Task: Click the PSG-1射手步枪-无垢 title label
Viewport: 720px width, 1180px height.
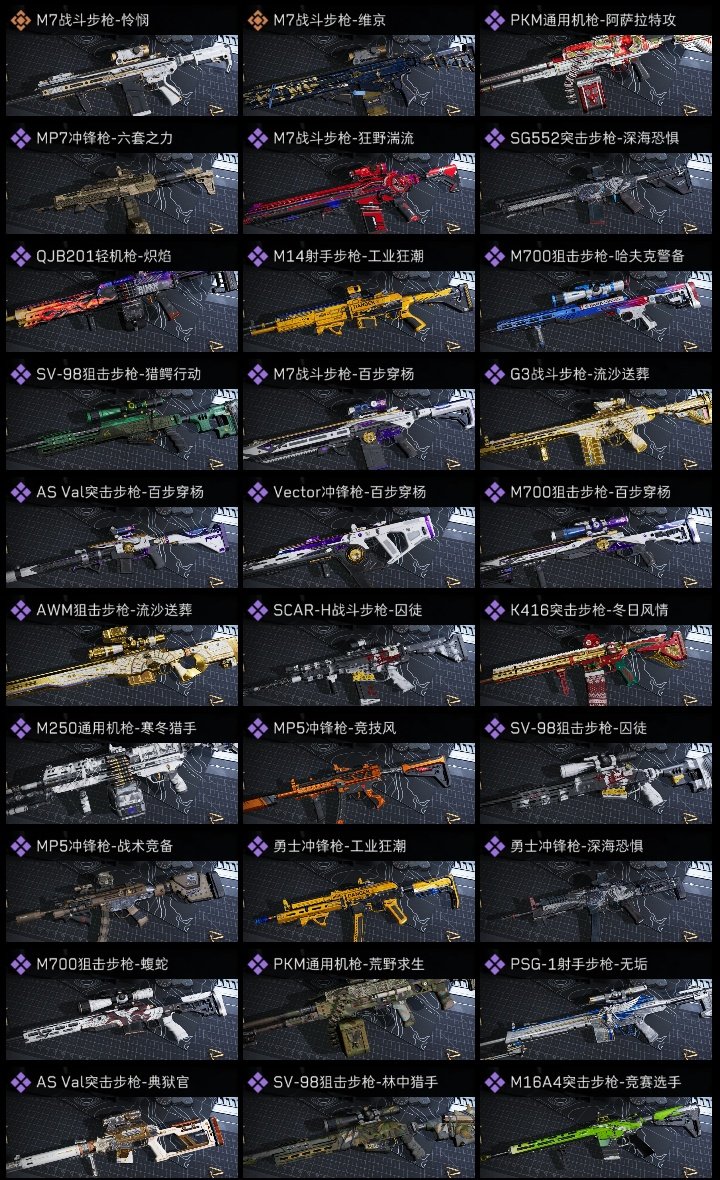Action: pyautogui.click(x=579, y=964)
